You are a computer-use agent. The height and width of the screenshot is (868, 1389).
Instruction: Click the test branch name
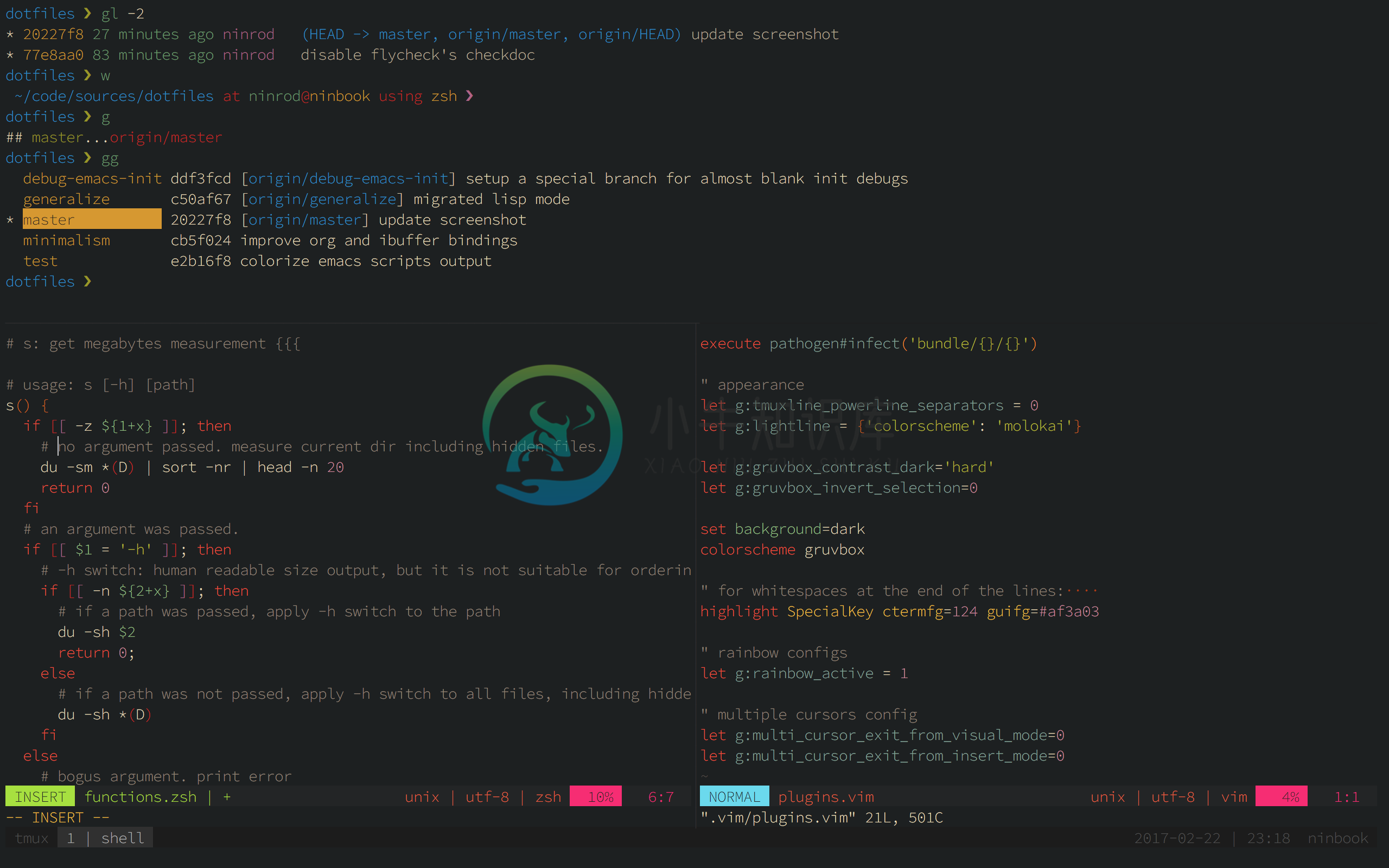click(x=40, y=261)
